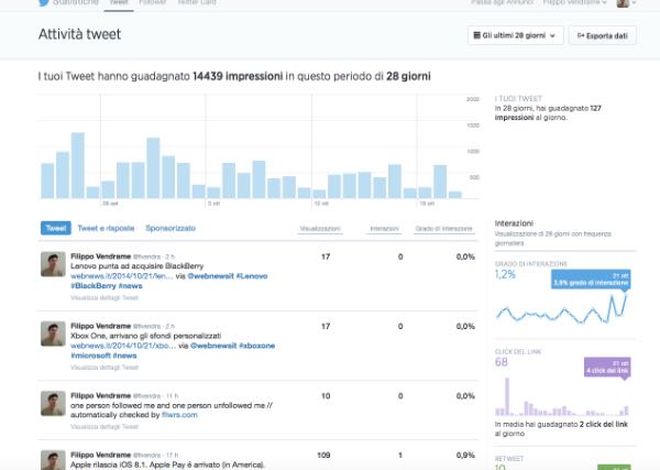
Task: Click avatar on the Xbox One tweet
Action: pyautogui.click(x=53, y=334)
